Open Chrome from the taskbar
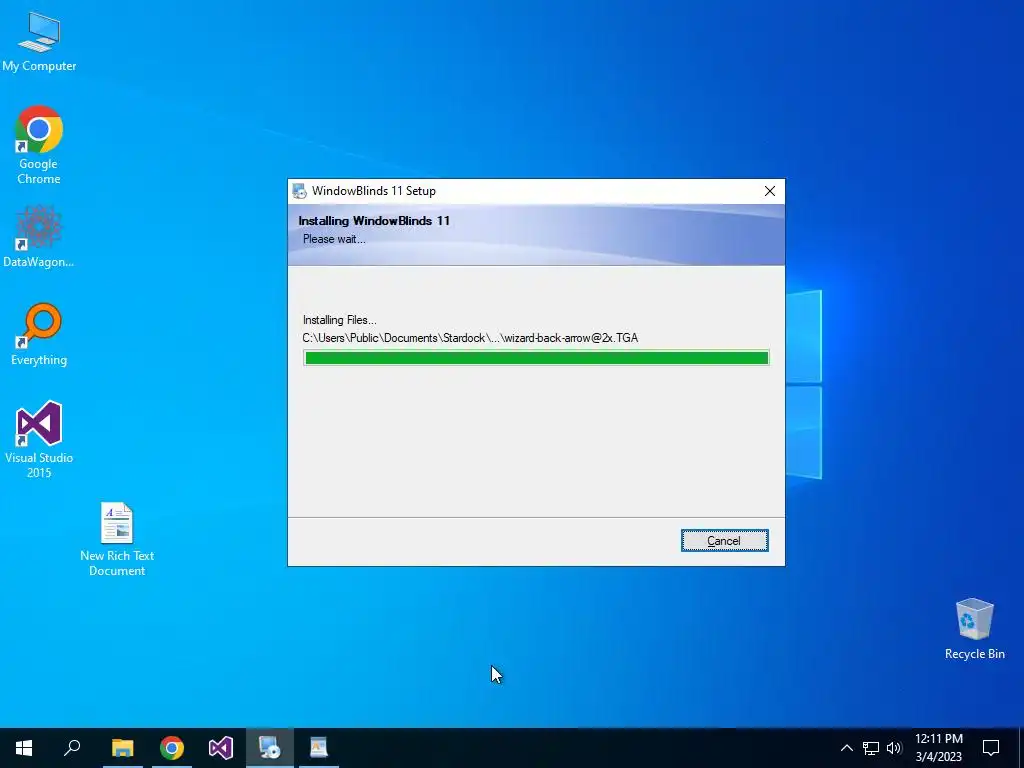 [x=172, y=748]
